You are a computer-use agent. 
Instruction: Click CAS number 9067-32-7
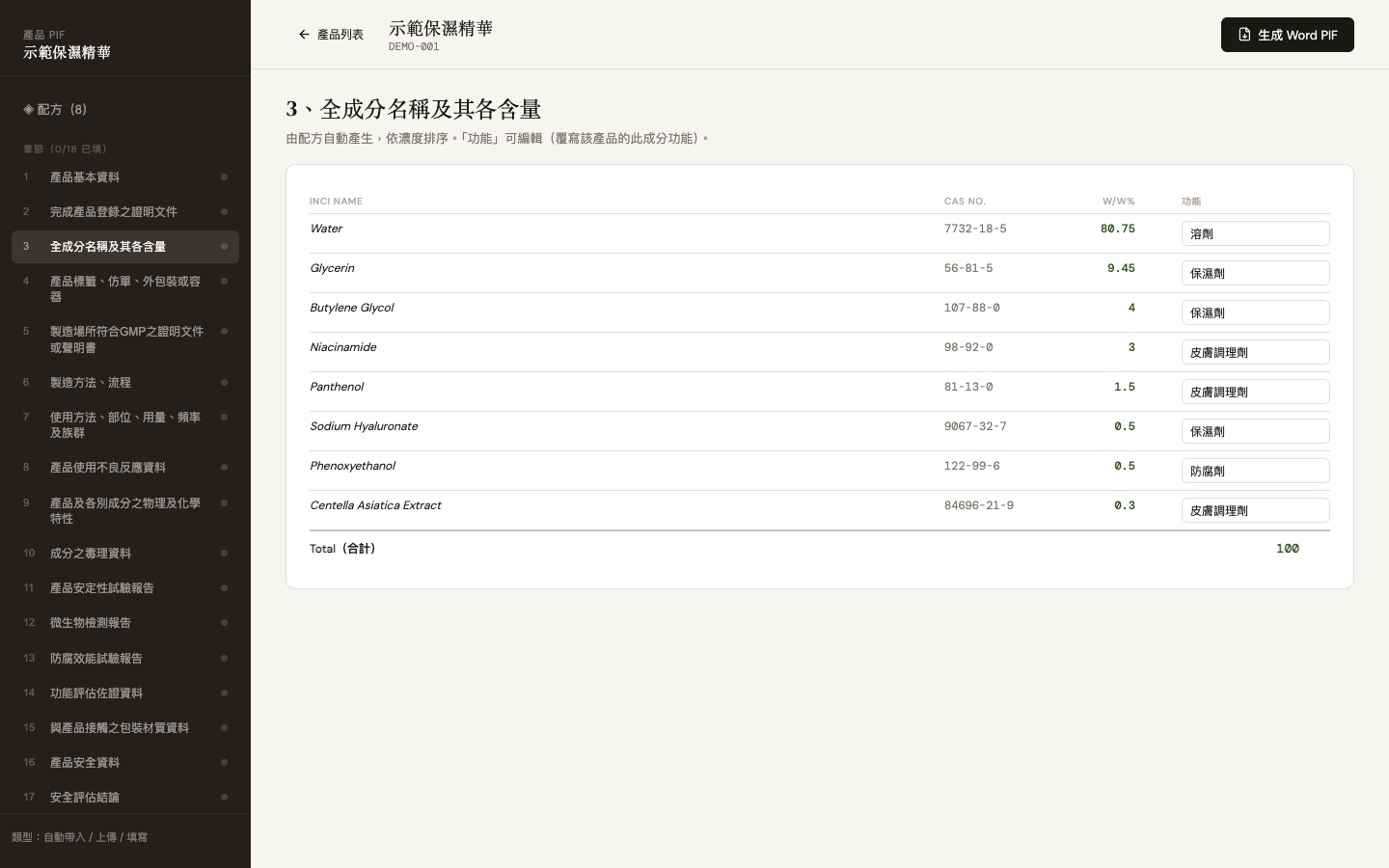click(x=975, y=426)
